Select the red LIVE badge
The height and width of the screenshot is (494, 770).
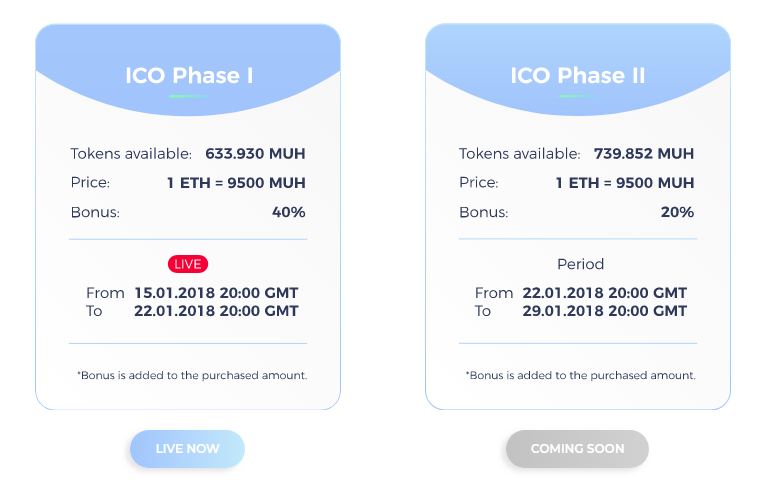[188, 264]
